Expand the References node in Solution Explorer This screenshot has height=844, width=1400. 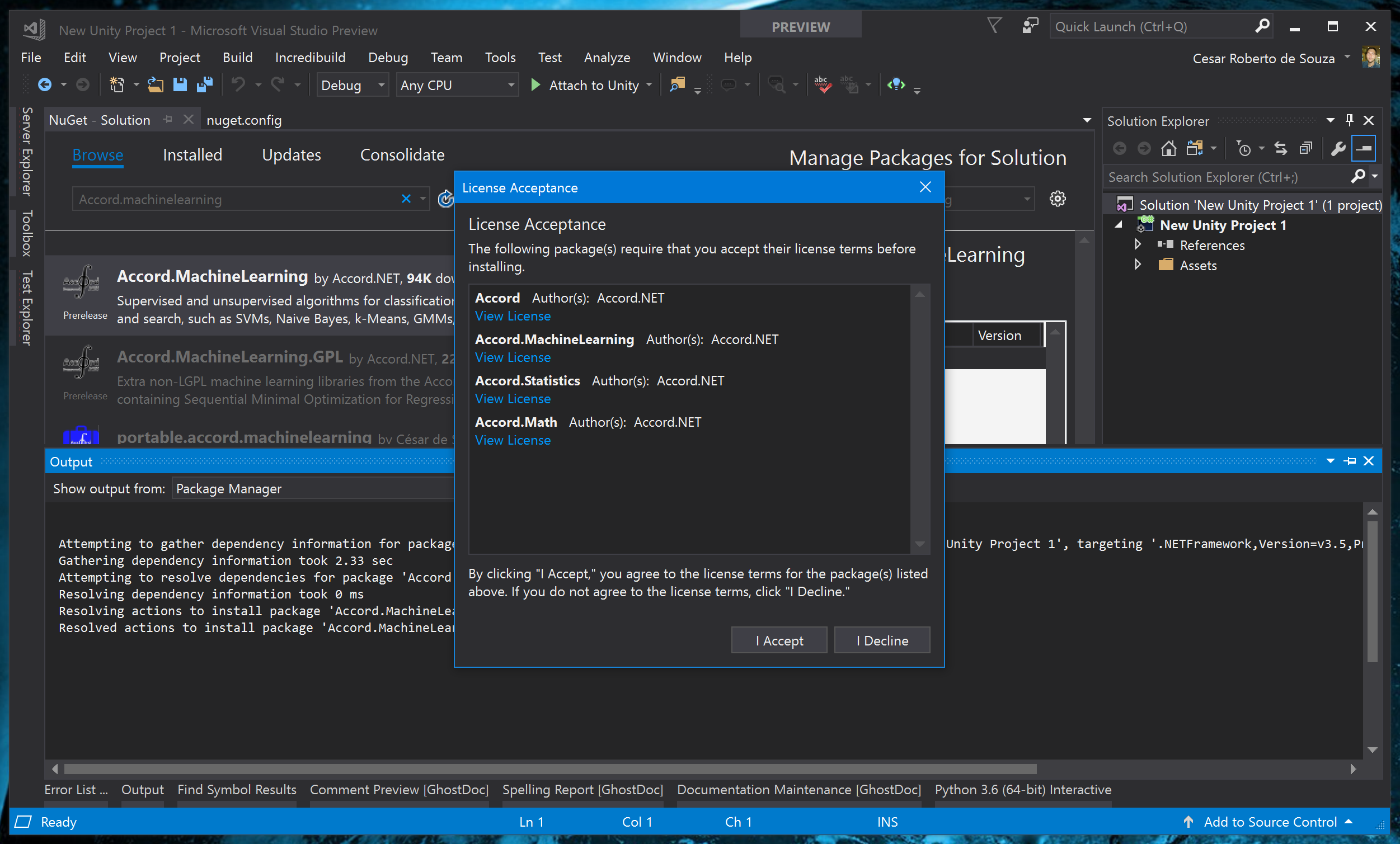coord(1138,245)
